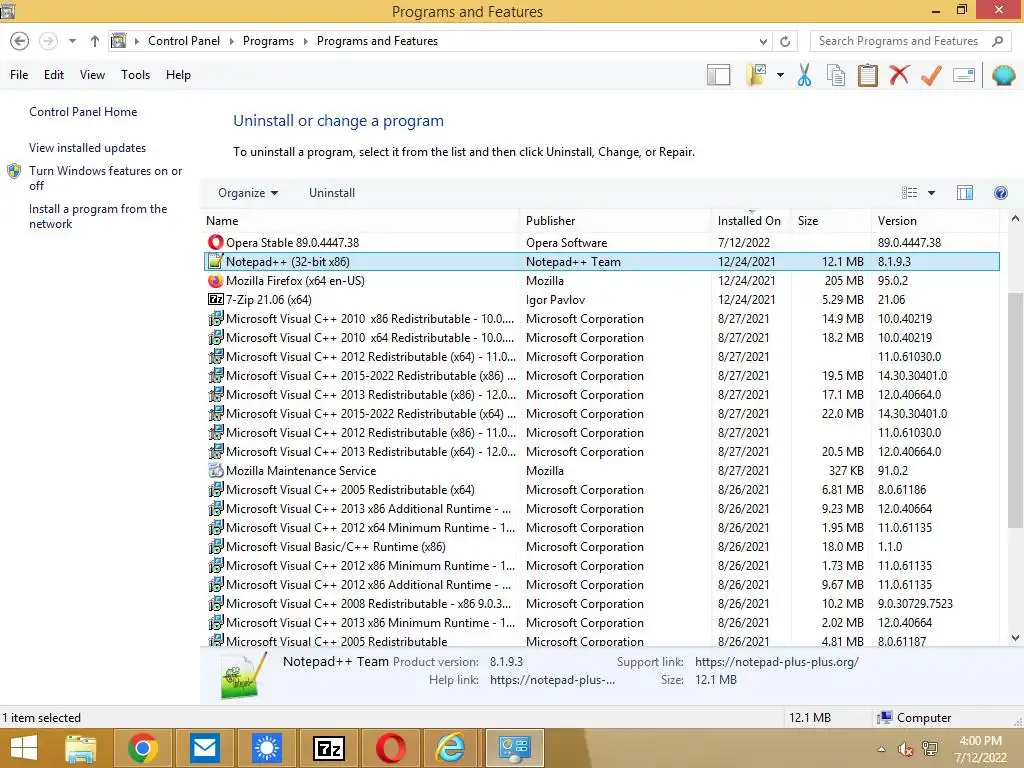Image resolution: width=1024 pixels, height=768 pixels.
Task: Open the Tools menu
Action: [135, 74]
